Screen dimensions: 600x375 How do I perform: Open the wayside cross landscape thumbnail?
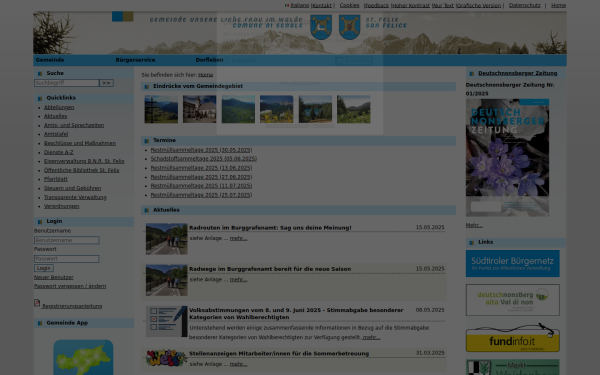pos(161,109)
